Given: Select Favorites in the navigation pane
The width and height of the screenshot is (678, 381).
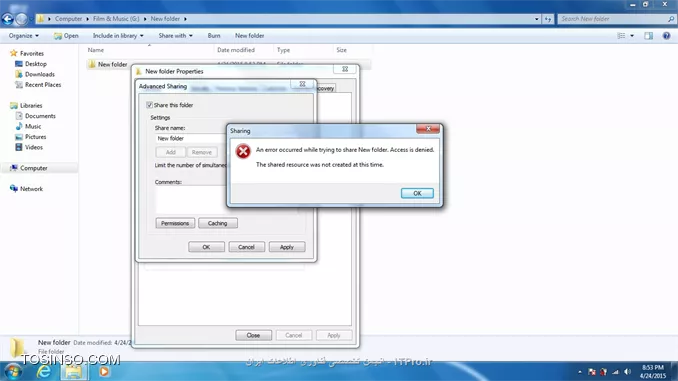Looking at the screenshot, I should click(32, 53).
